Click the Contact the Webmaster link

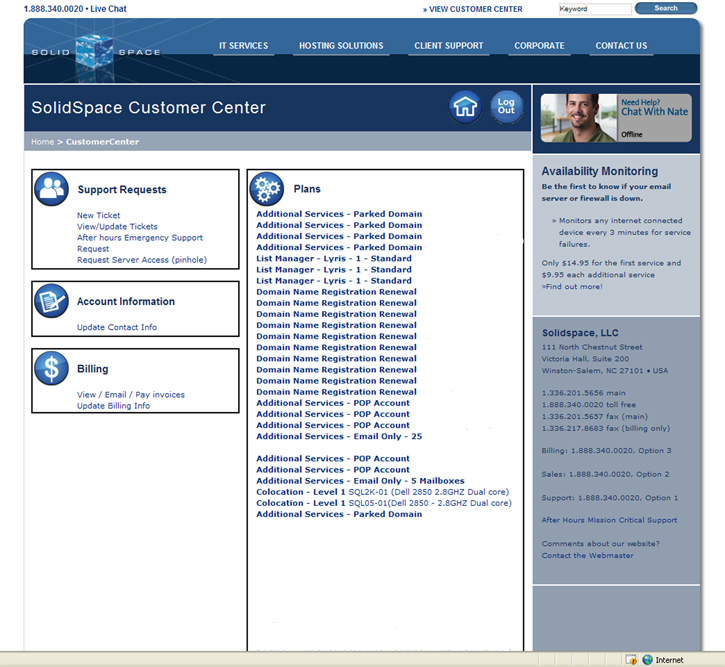click(588, 556)
